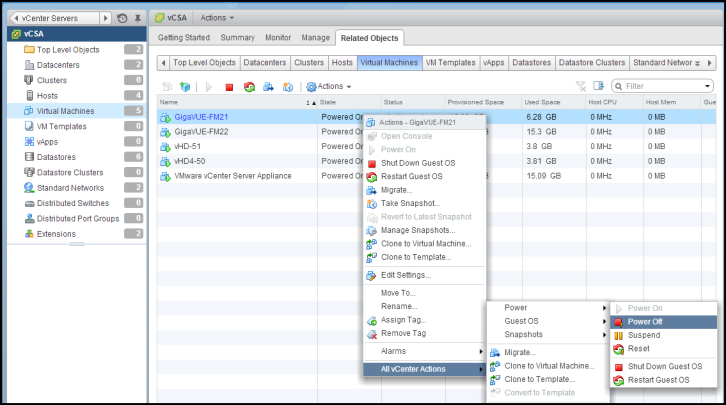726x405 pixels.
Task: Click the VMware vCenter Server Appliance VM icon
Action: (x=165, y=176)
